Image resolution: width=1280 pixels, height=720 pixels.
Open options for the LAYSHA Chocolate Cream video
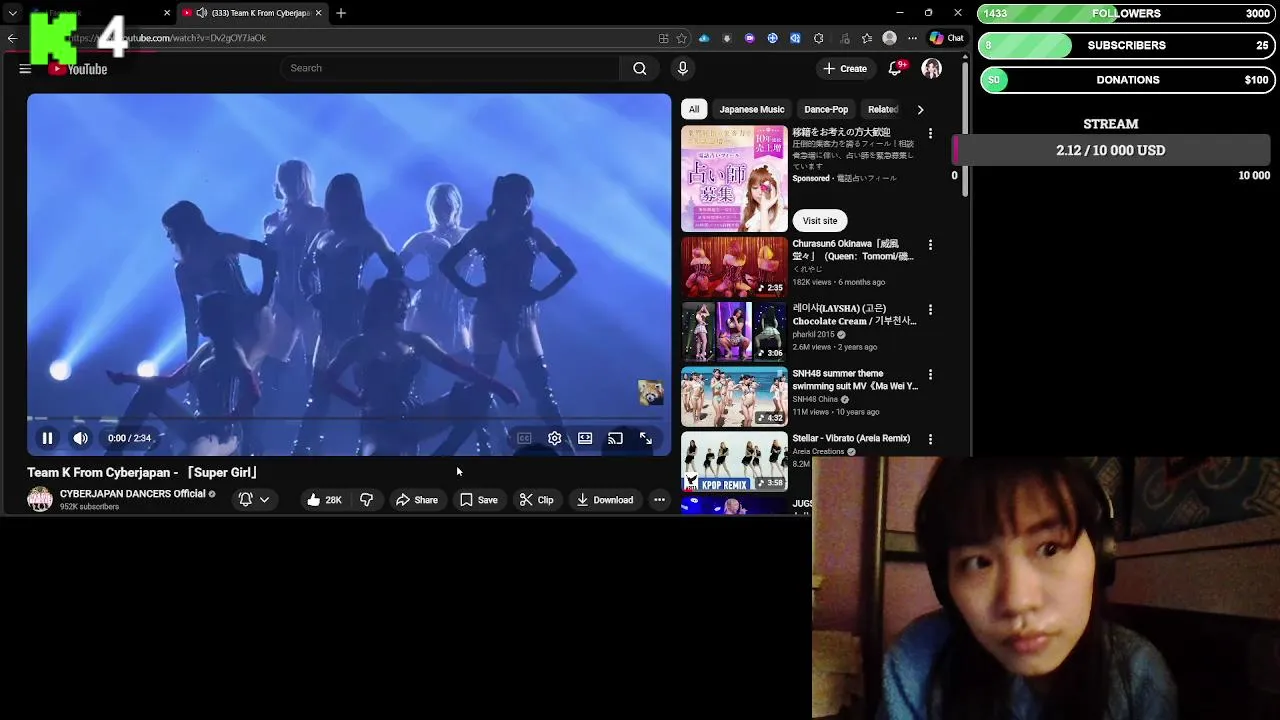930,310
